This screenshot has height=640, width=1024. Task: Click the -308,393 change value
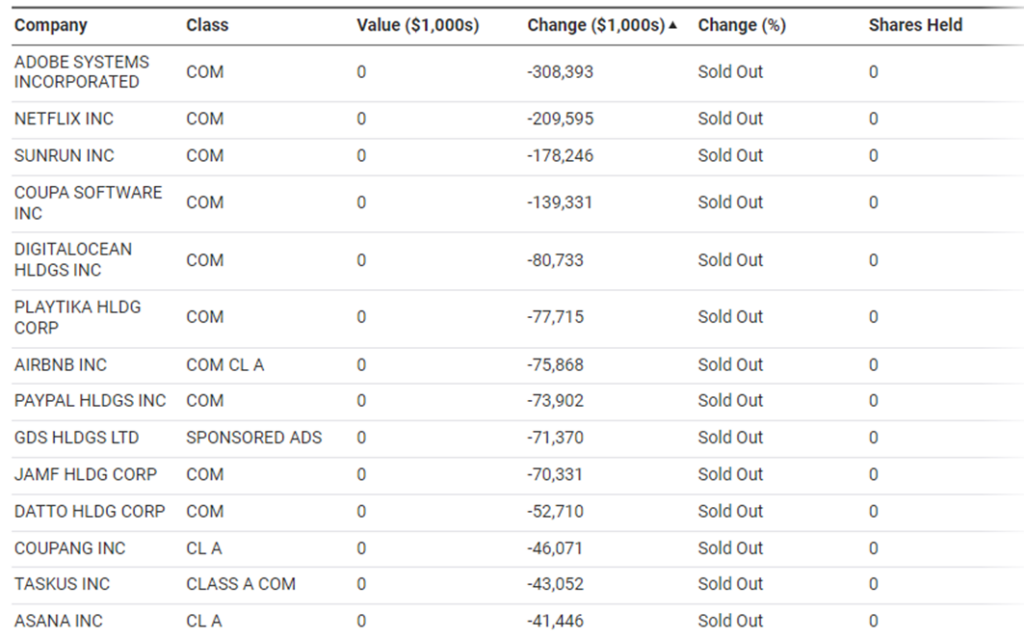[560, 72]
